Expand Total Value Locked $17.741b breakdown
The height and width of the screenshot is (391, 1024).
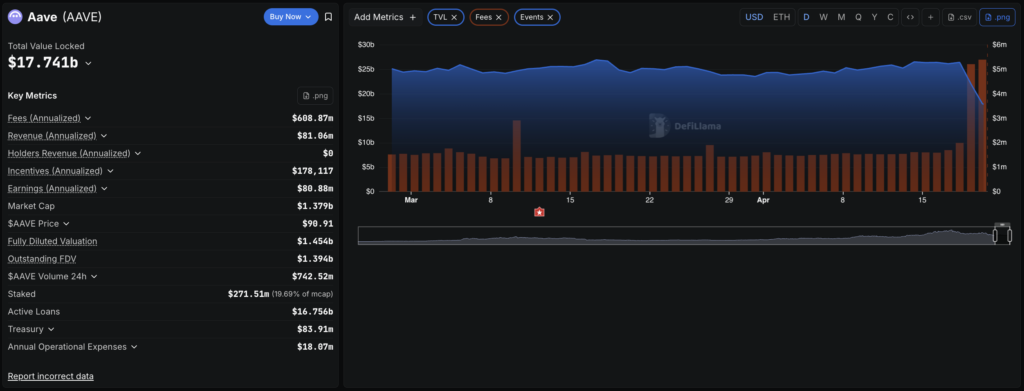[x=88, y=64]
